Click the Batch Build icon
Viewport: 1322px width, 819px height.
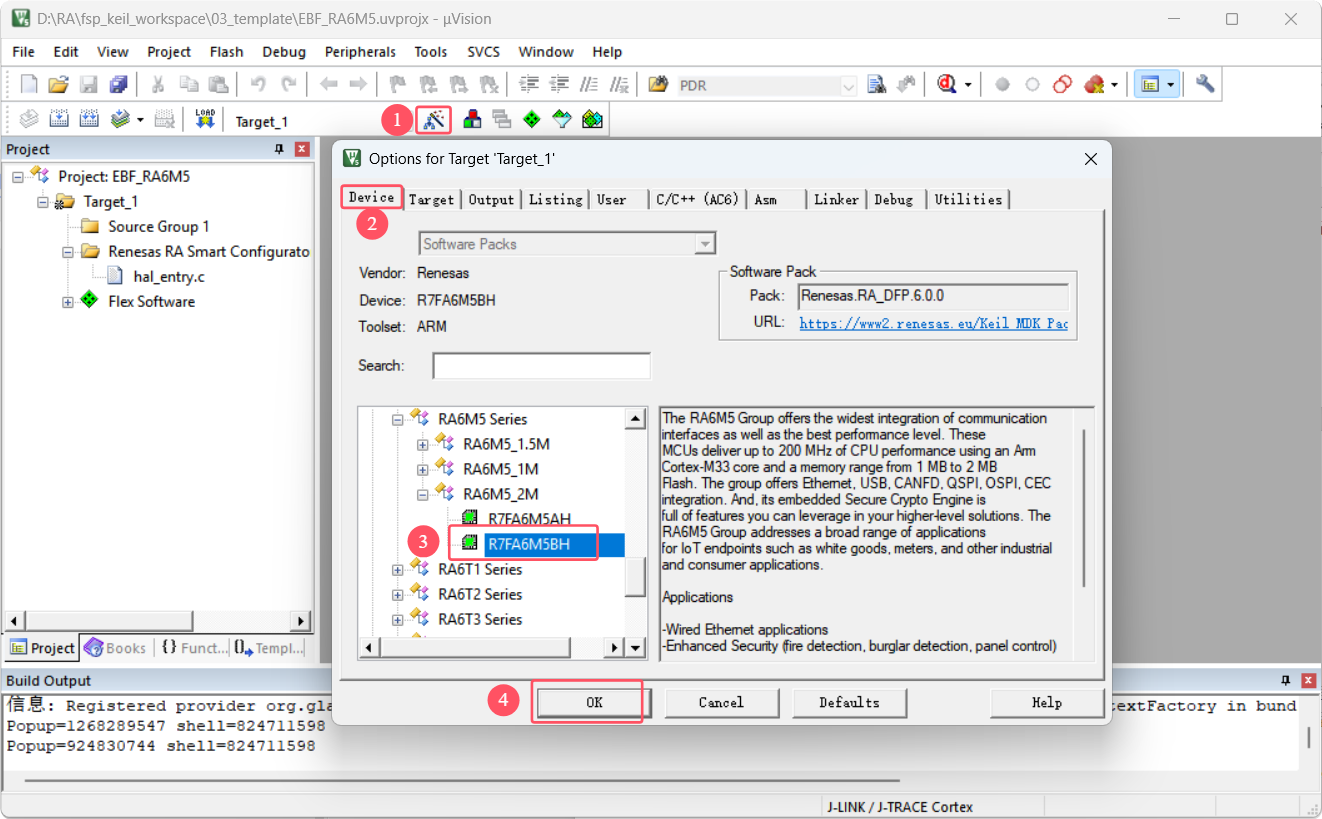click(120, 120)
